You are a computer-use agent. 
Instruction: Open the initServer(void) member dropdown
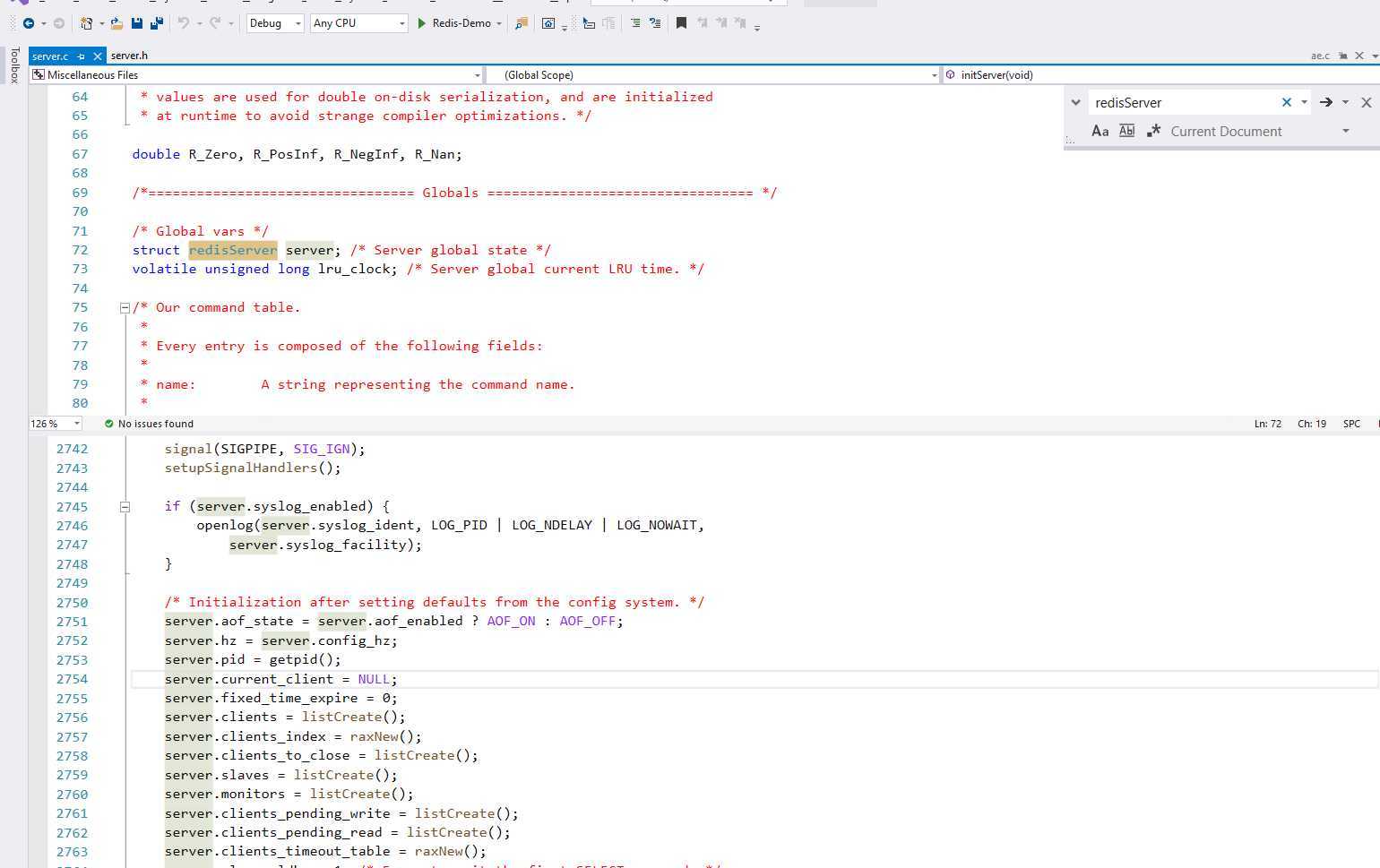(1160, 75)
